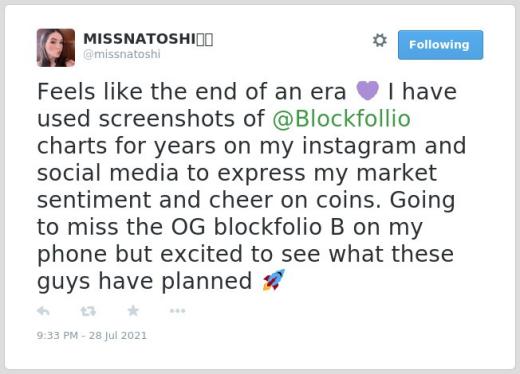Click the purple heart emoji

click(x=367, y=91)
